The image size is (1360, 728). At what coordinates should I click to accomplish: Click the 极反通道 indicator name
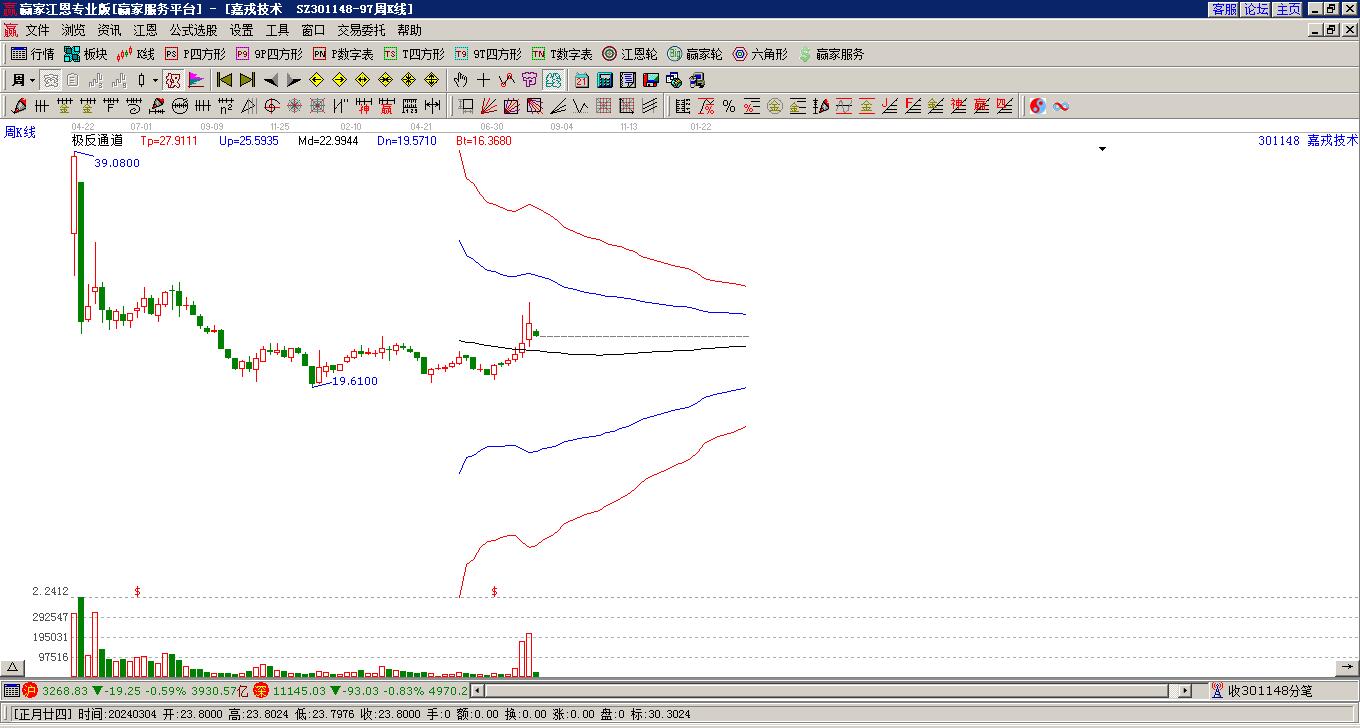pos(98,141)
